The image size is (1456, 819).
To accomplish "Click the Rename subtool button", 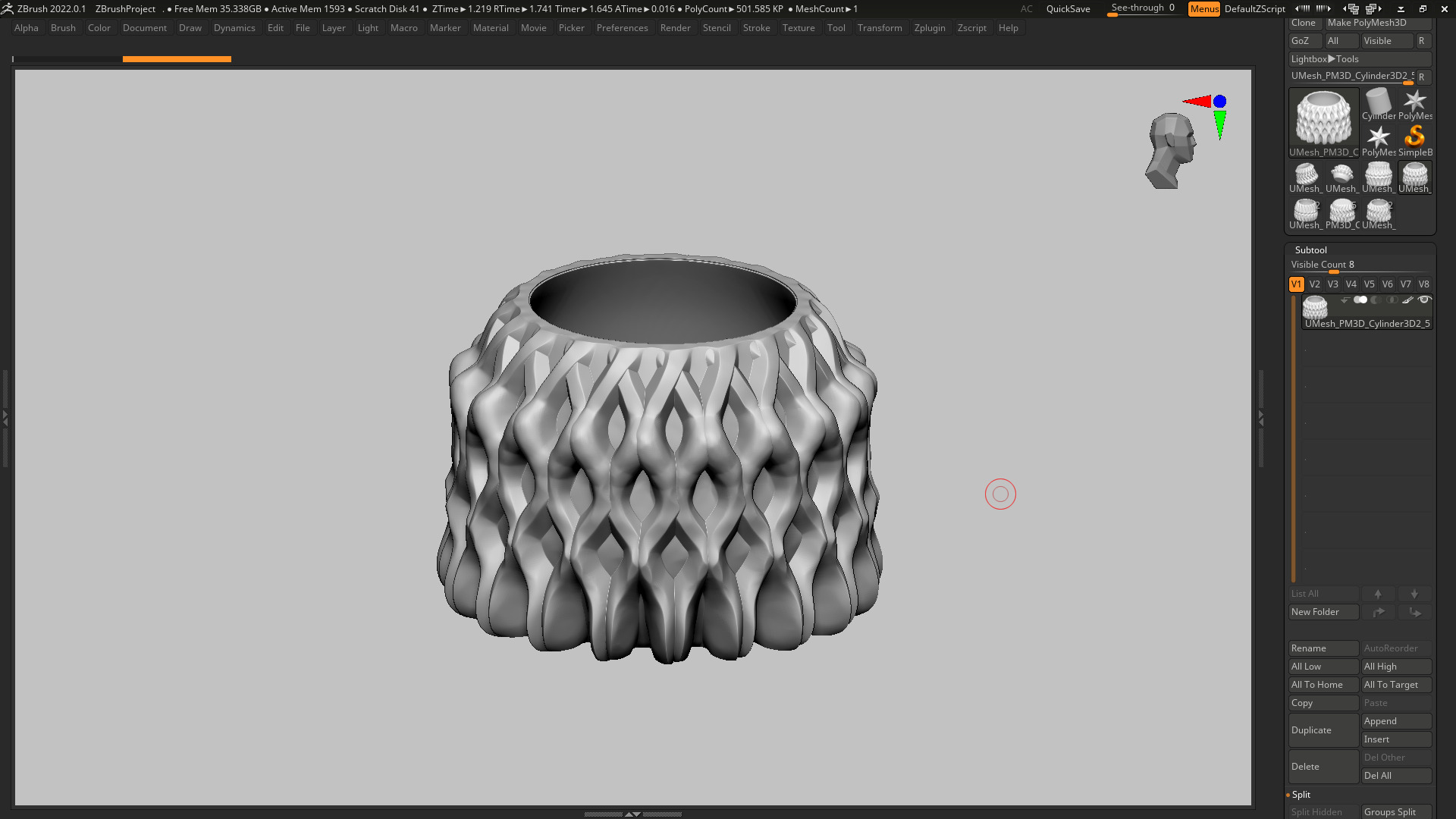I will click(x=1323, y=648).
